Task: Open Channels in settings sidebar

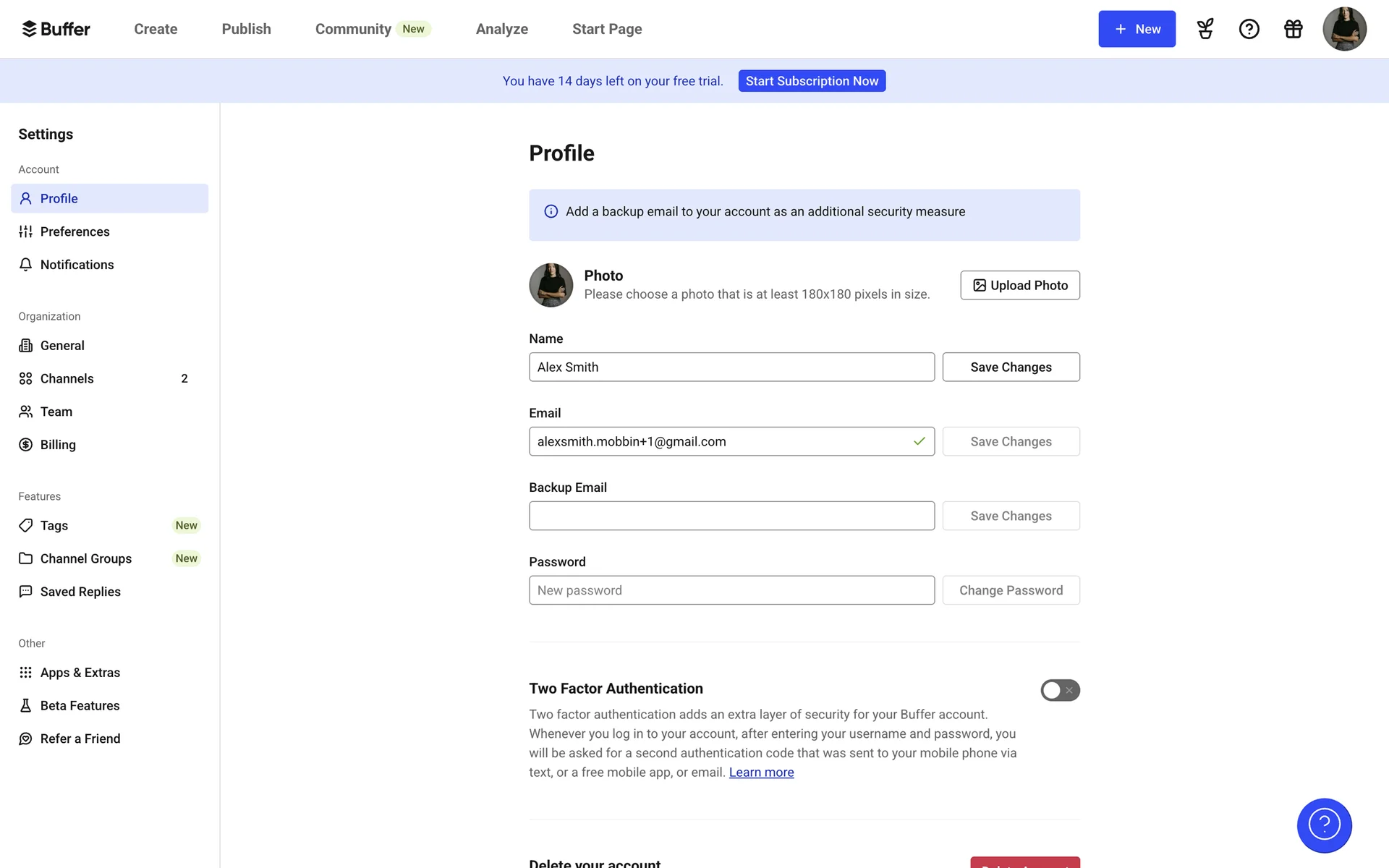Action: pos(67,378)
